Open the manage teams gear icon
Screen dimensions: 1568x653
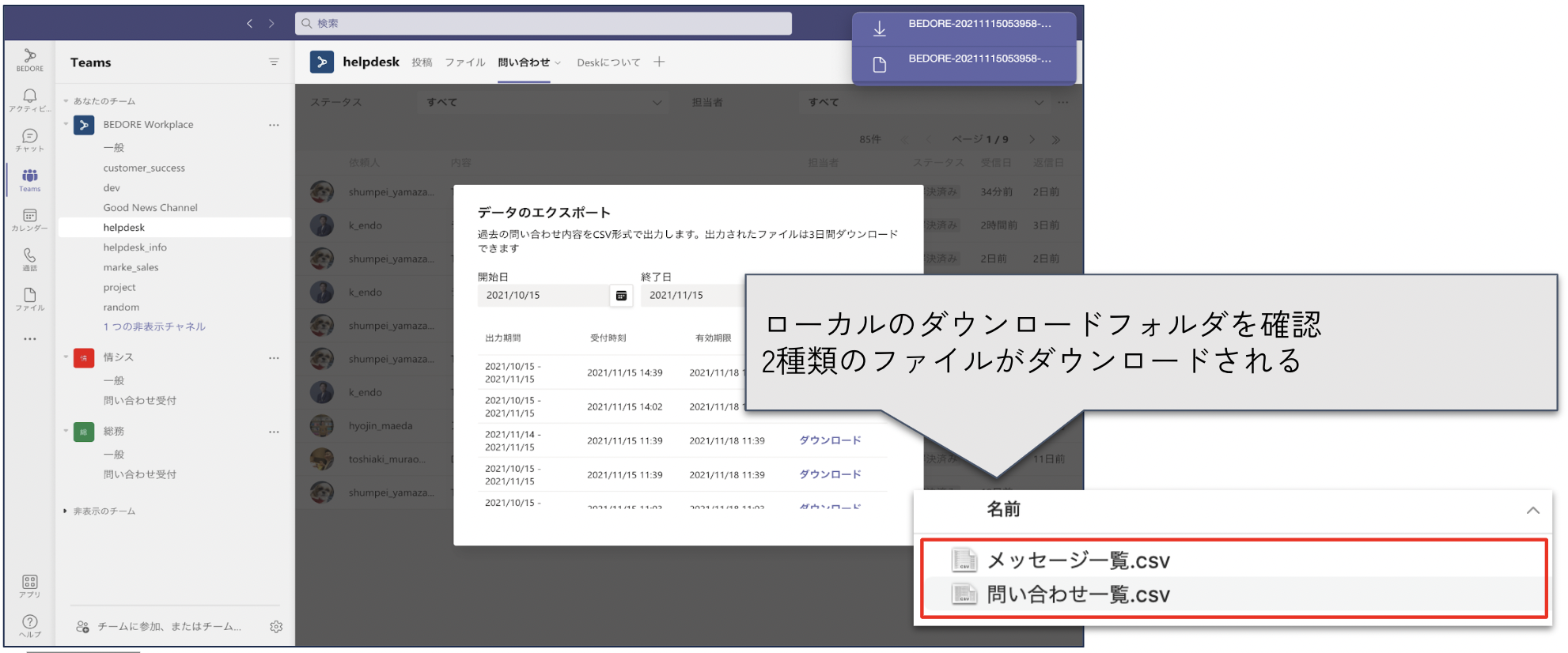(x=276, y=626)
